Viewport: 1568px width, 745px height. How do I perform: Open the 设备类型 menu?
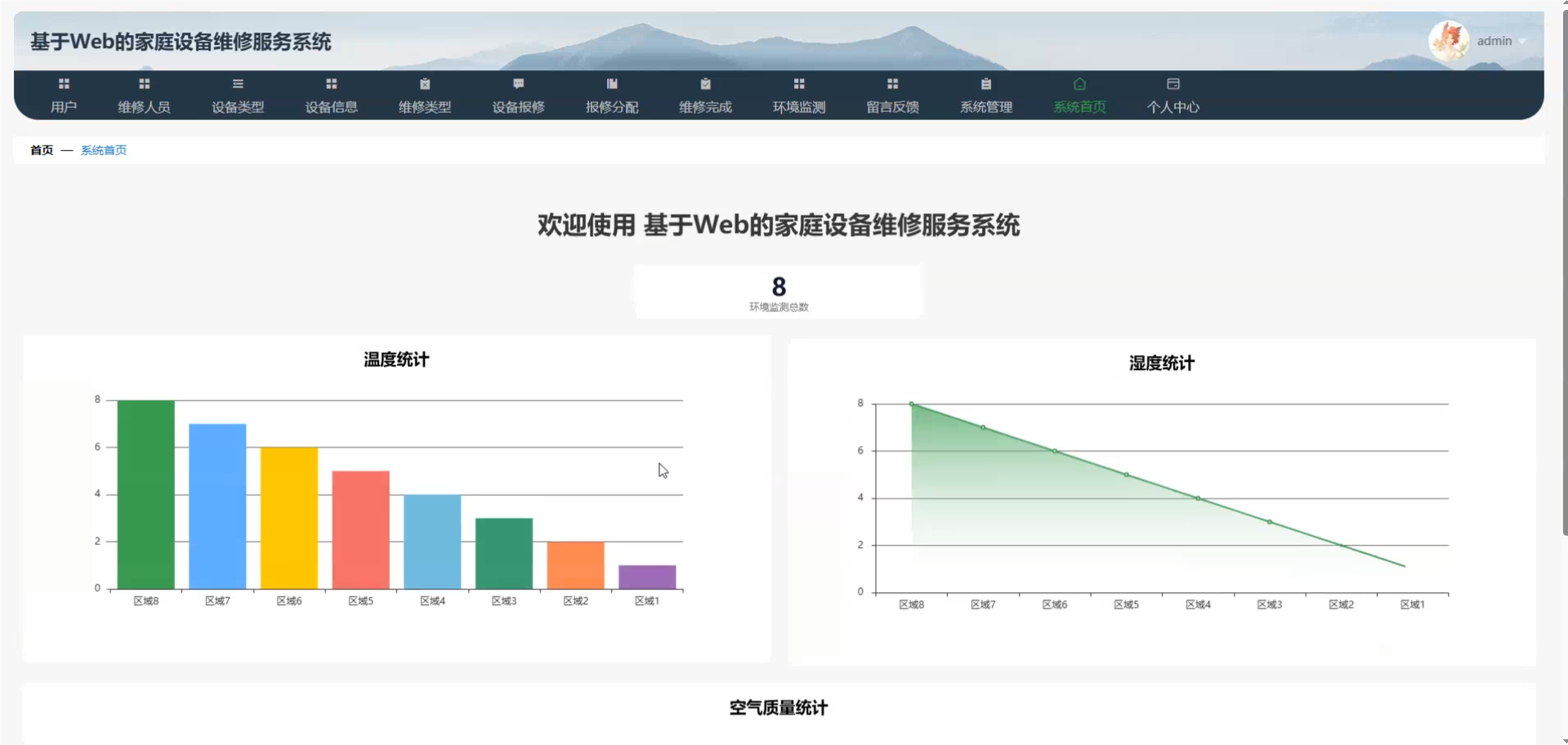pyautogui.click(x=238, y=107)
